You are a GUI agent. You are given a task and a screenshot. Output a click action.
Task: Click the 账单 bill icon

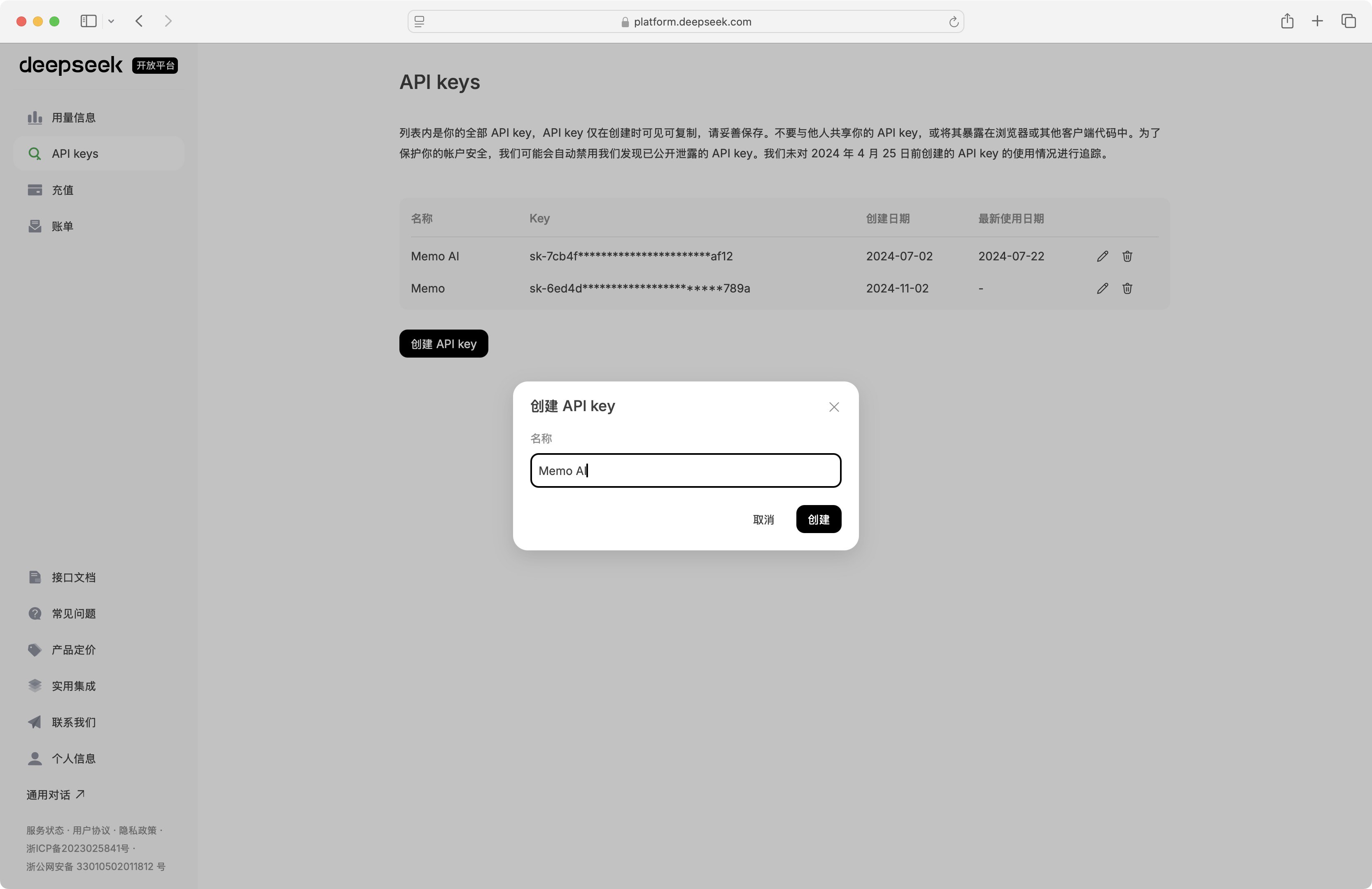pyautogui.click(x=35, y=226)
